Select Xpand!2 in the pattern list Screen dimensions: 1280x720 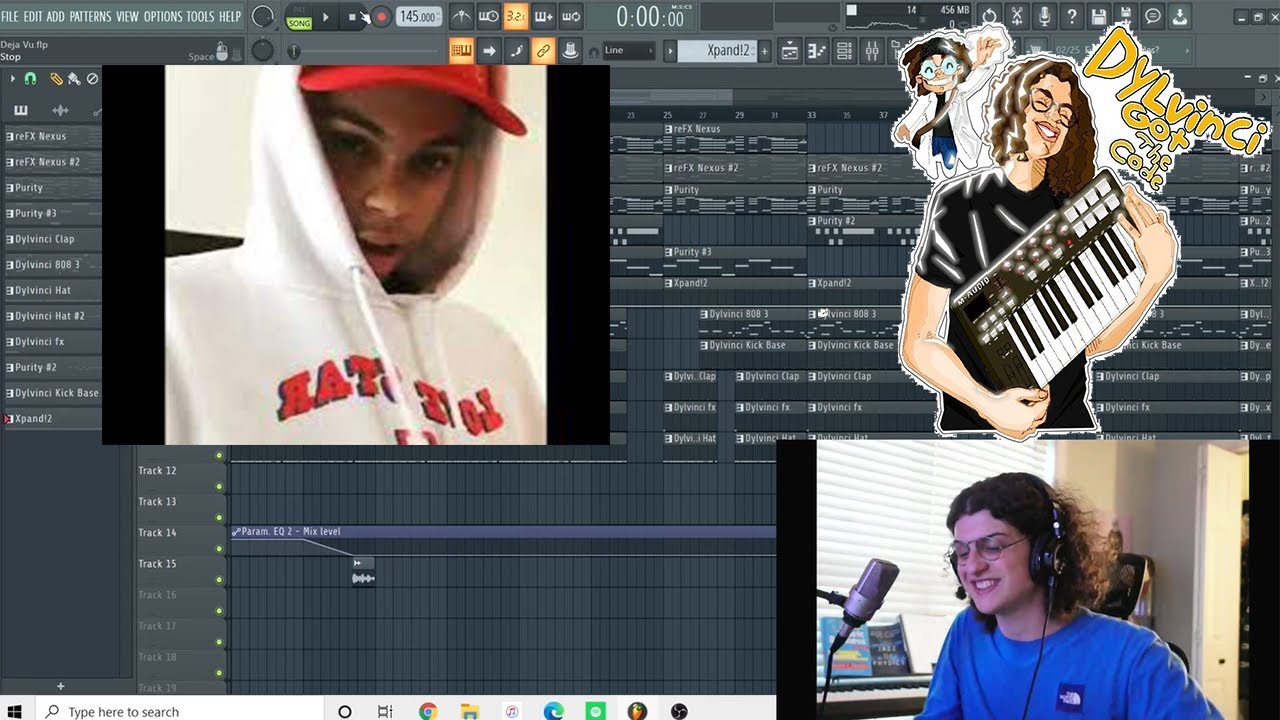(52, 419)
